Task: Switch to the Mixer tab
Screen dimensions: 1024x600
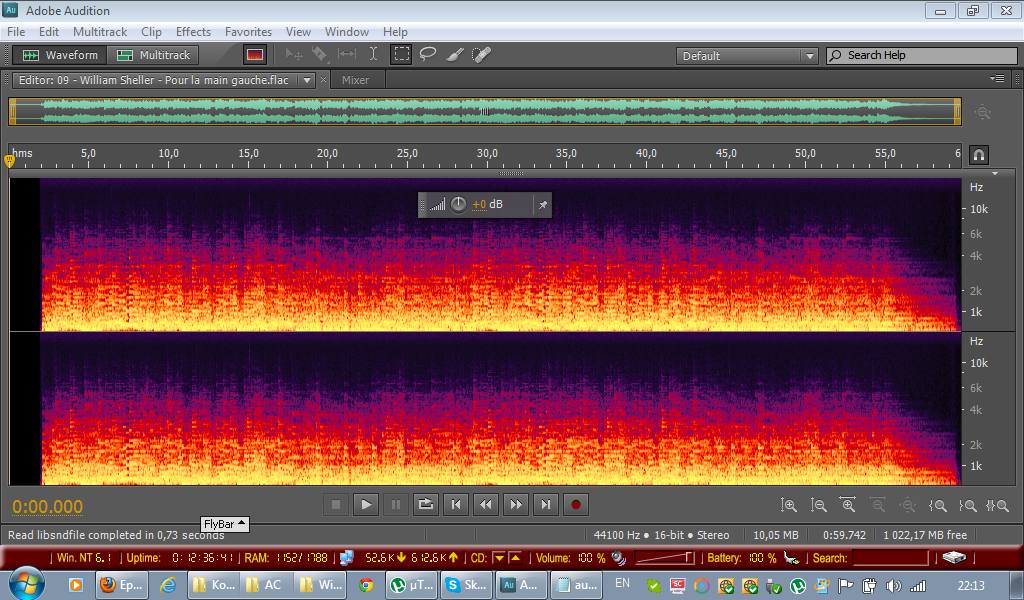Action: (355, 80)
